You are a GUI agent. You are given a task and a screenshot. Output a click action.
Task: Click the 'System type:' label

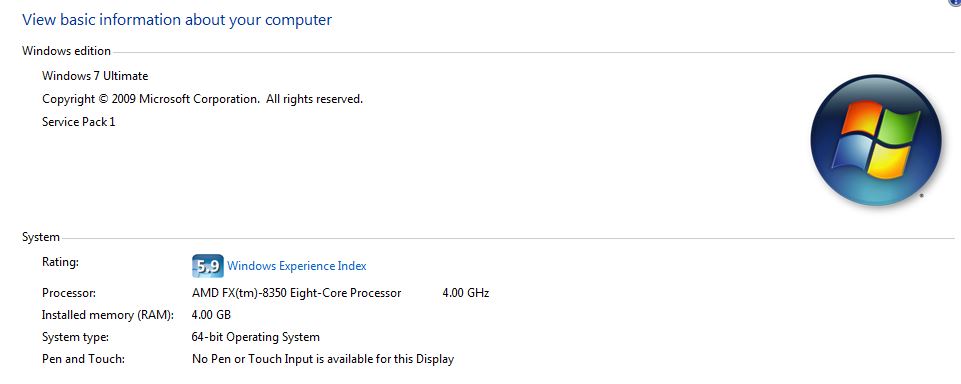click(x=75, y=337)
